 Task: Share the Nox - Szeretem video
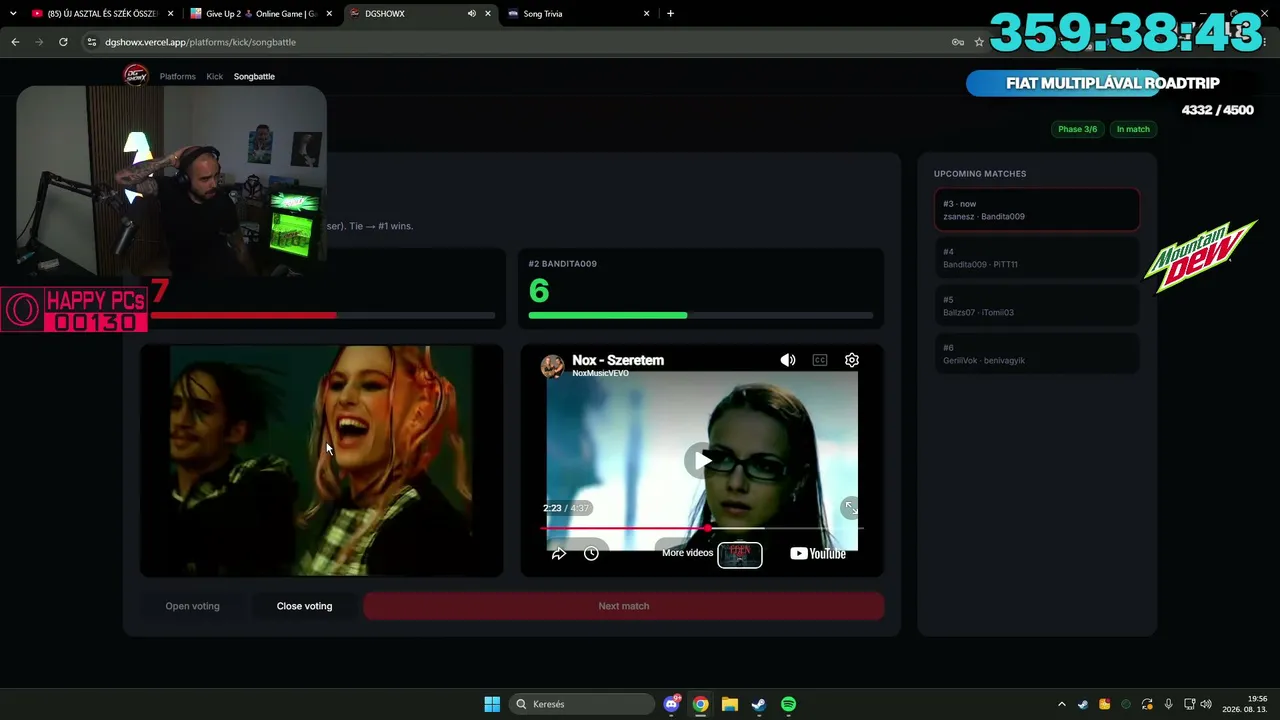[559, 553]
